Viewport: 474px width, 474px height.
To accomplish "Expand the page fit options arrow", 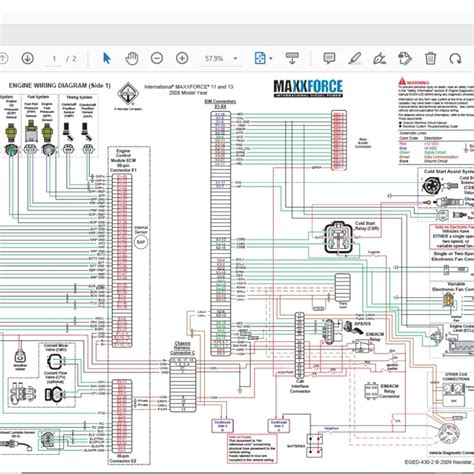I will point(271,59).
